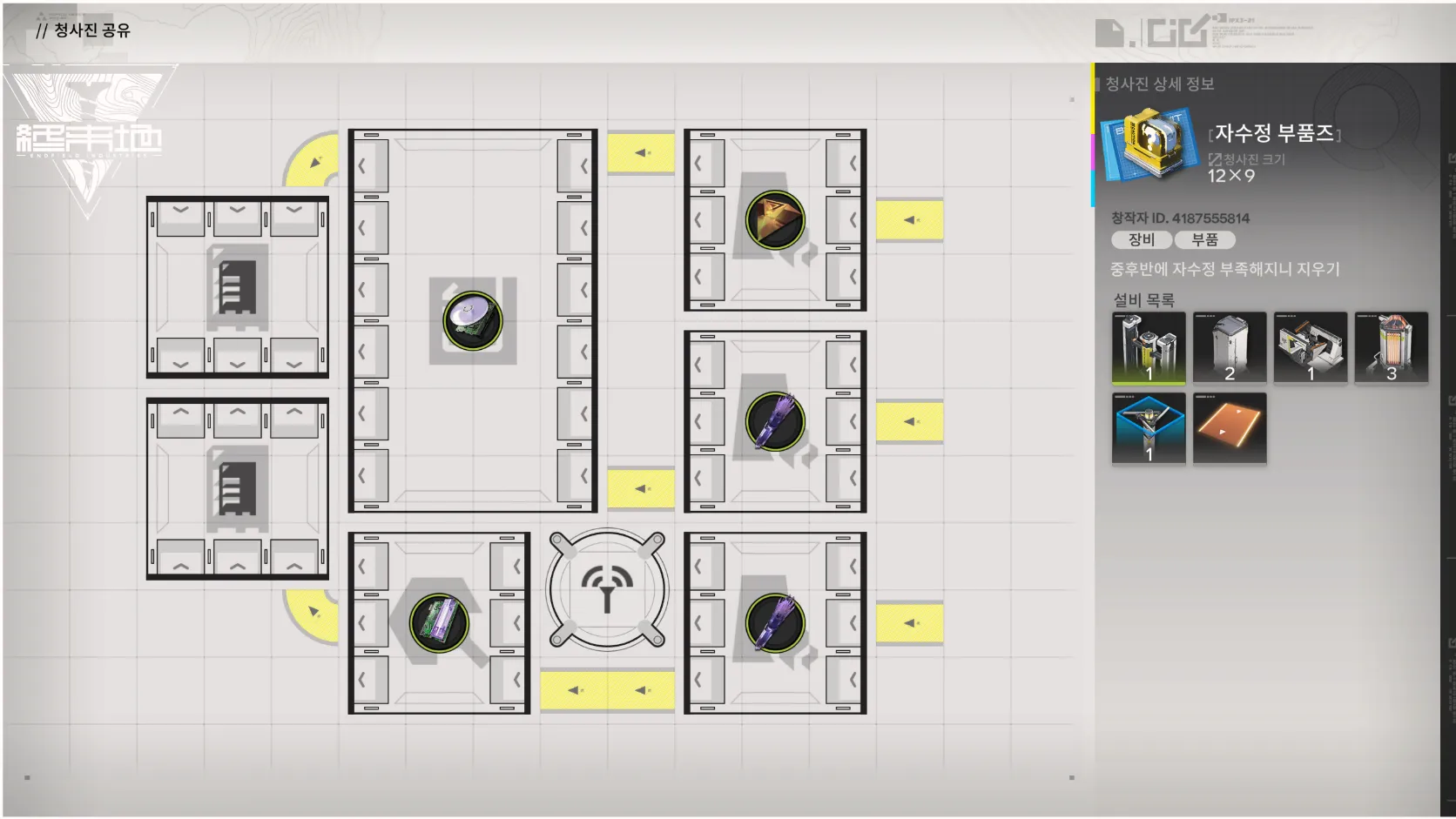Select the 장비 tag
Viewport: 1456px width, 819px height.
coord(1141,239)
